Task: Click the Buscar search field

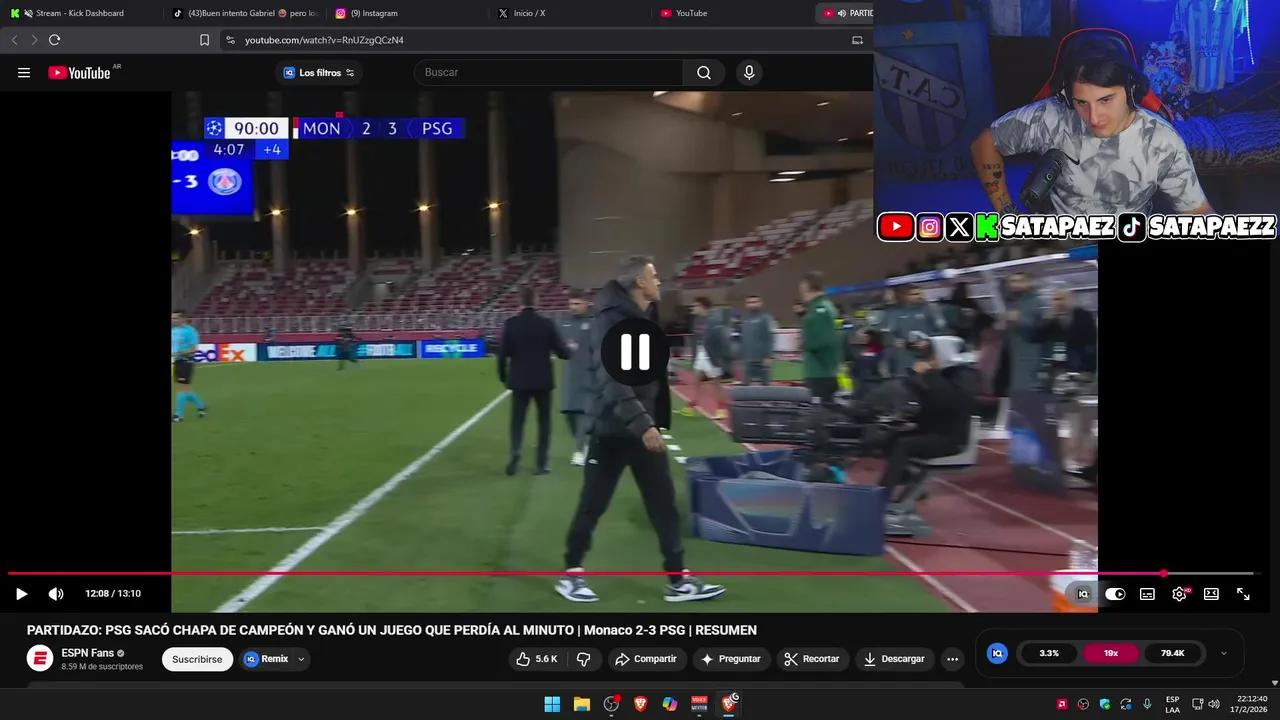Action: (x=549, y=73)
